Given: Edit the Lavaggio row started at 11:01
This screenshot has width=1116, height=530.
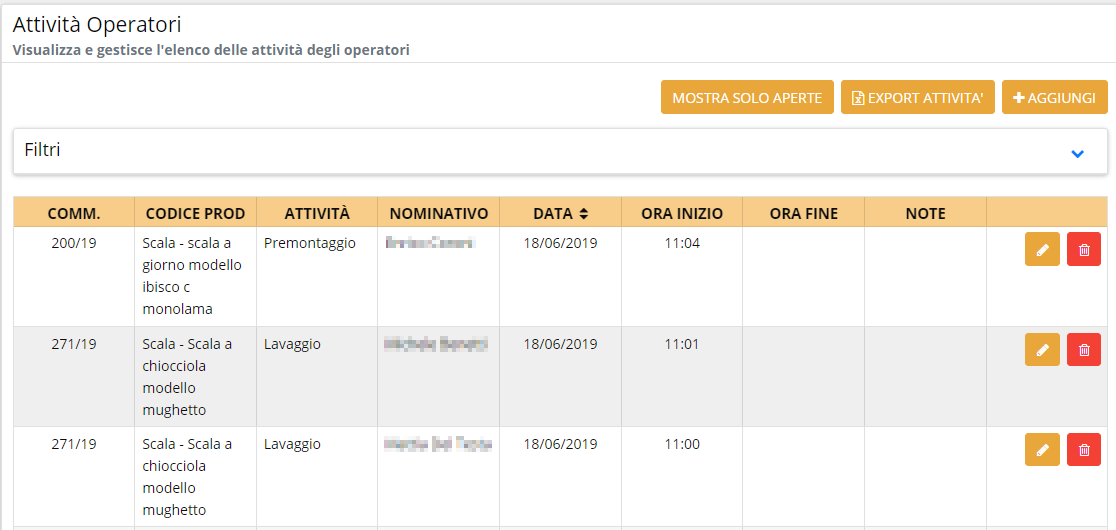Looking at the screenshot, I should tap(1042, 349).
